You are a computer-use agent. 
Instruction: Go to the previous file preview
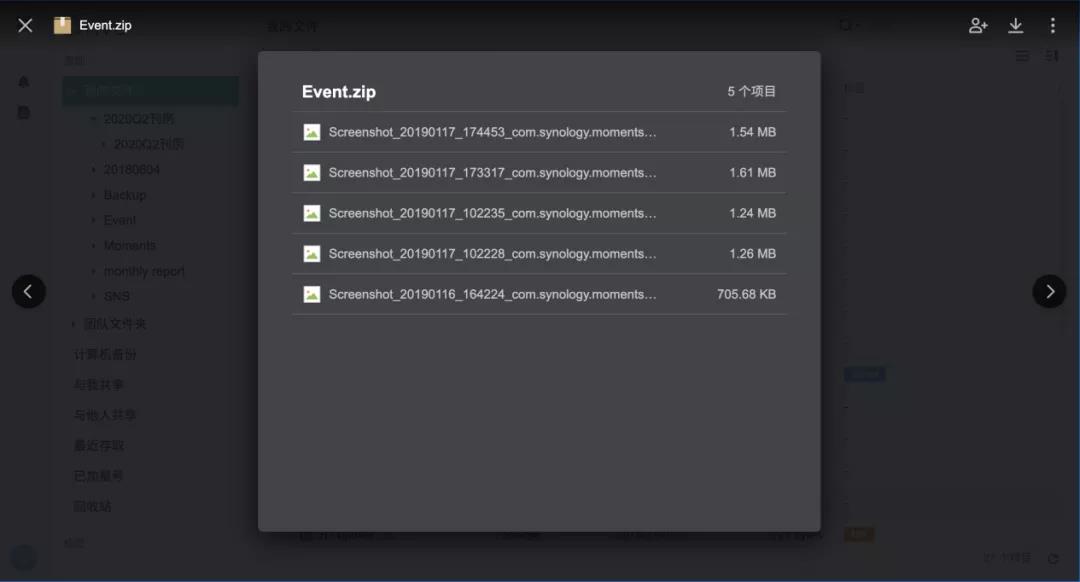click(x=28, y=291)
